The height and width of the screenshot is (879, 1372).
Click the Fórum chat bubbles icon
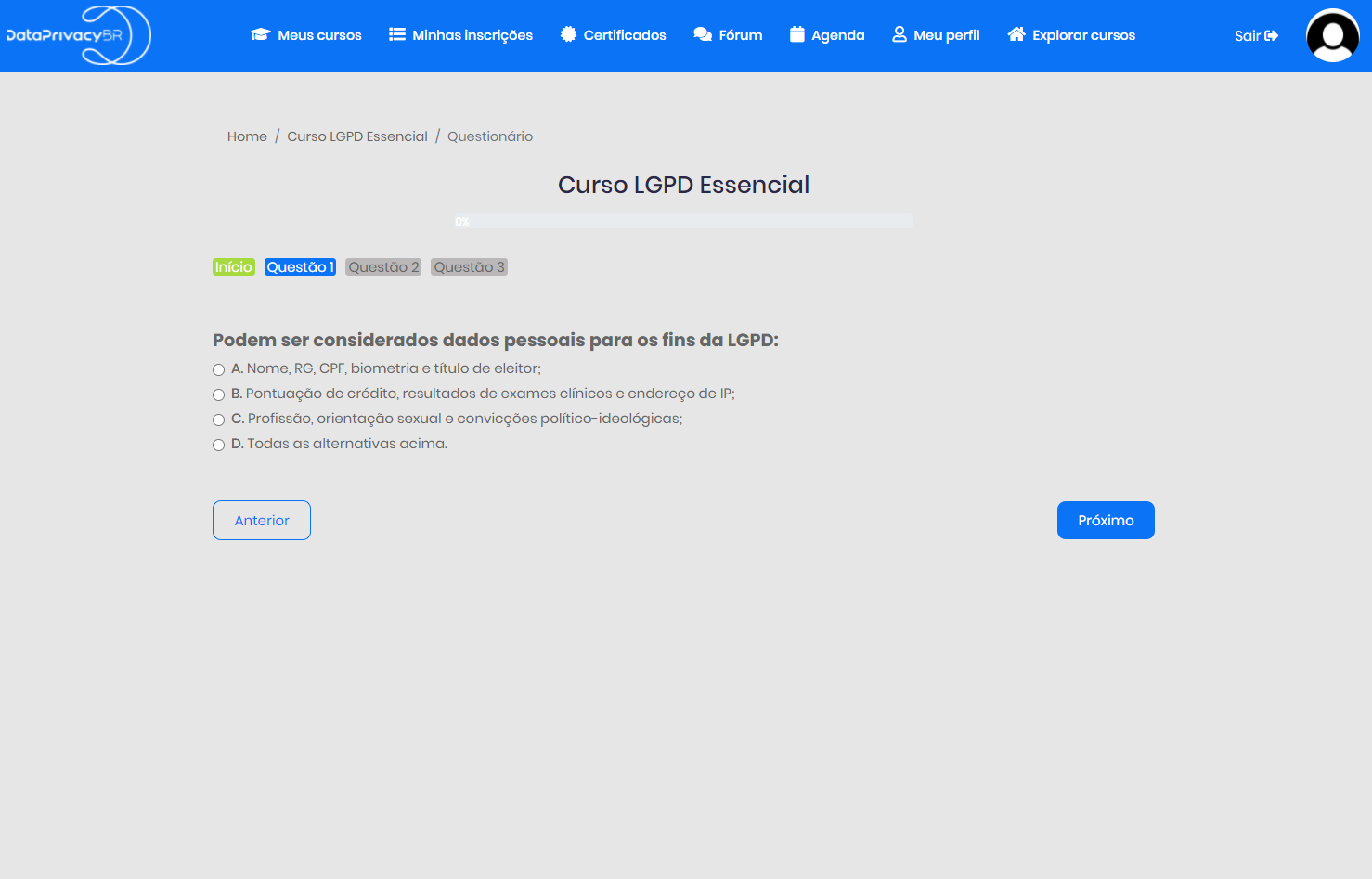click(x=703, y=34)
